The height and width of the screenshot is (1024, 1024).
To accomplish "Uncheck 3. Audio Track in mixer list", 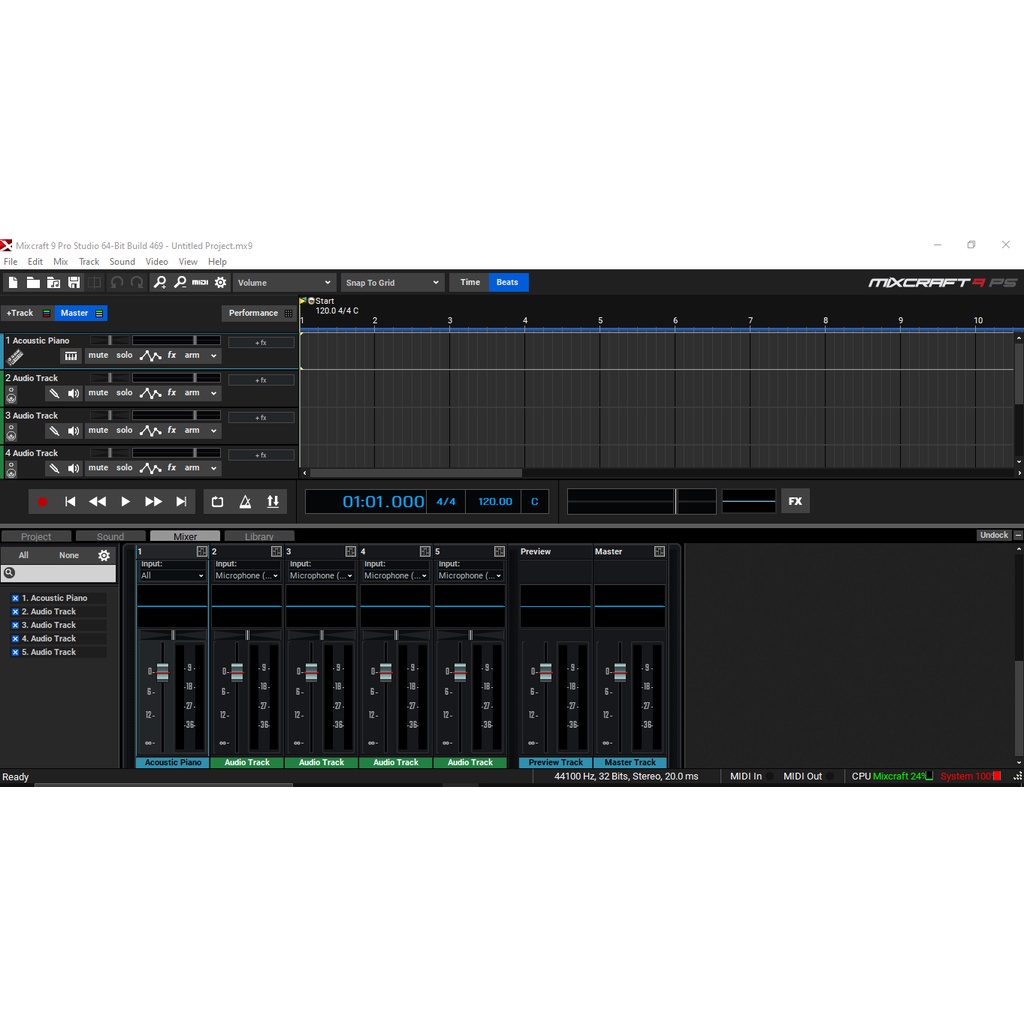I will tap(15, 625).
